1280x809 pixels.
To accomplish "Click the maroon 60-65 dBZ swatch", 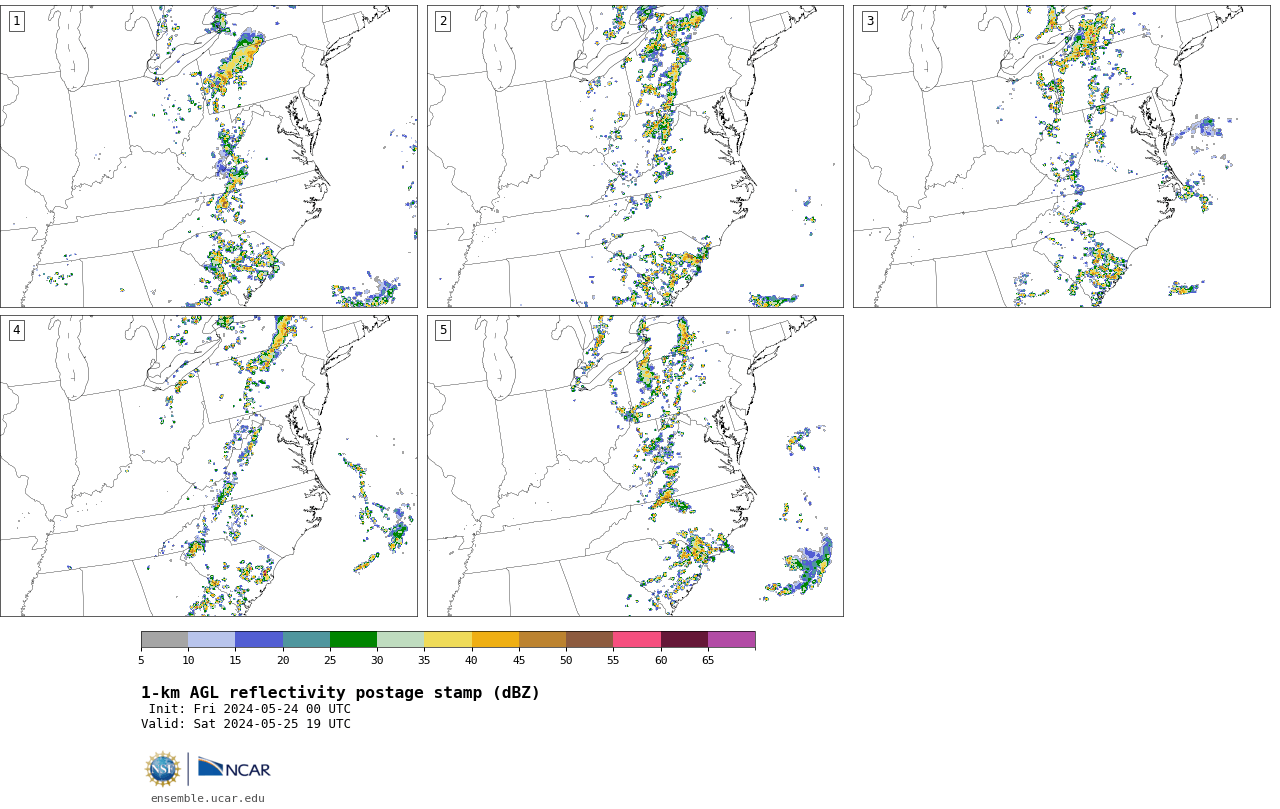I will [684, 640].
